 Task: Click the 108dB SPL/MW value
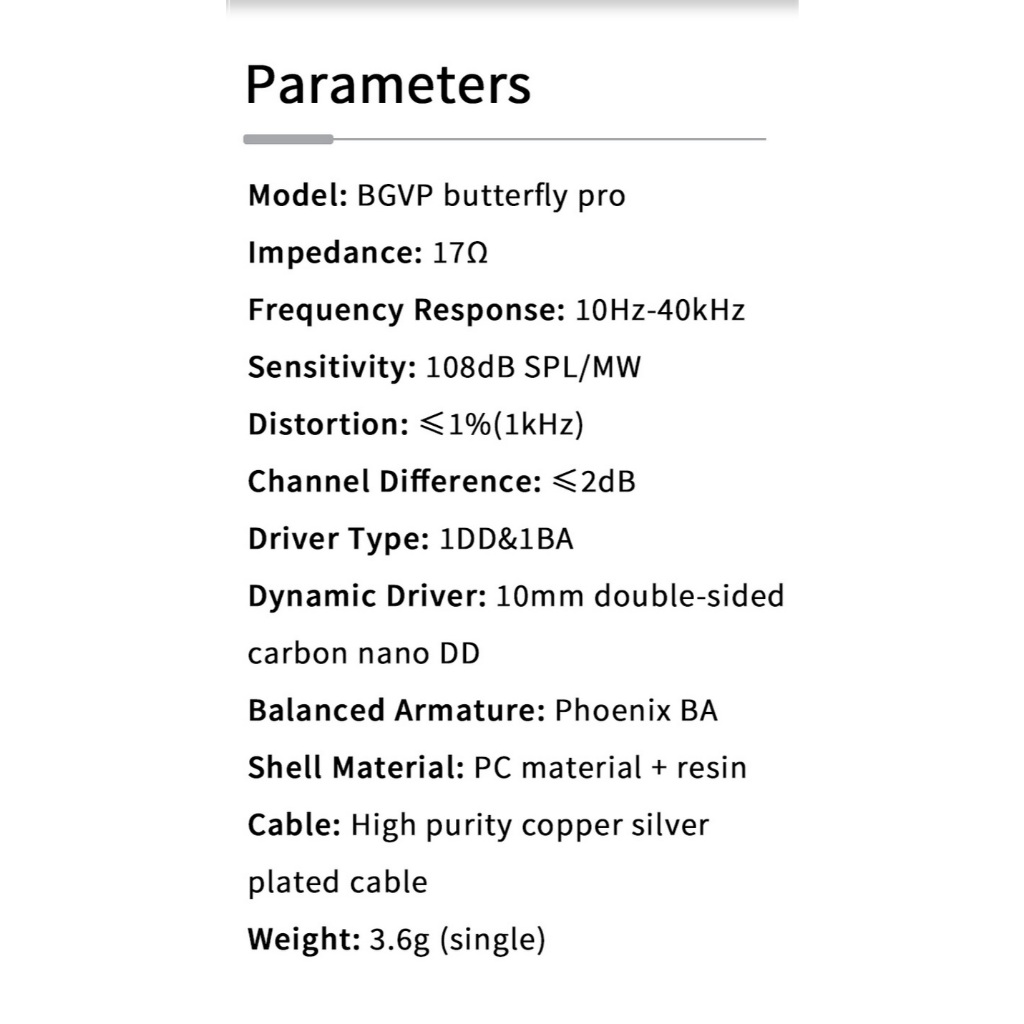[533, 367]
